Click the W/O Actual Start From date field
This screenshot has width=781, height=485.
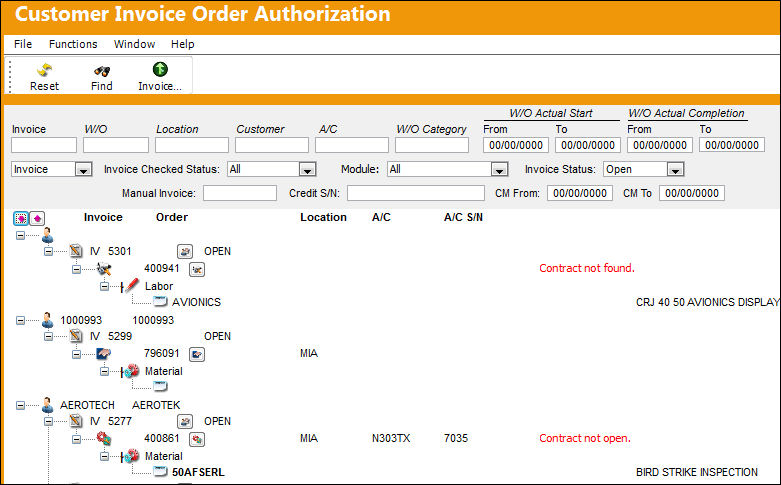point(516,145)
